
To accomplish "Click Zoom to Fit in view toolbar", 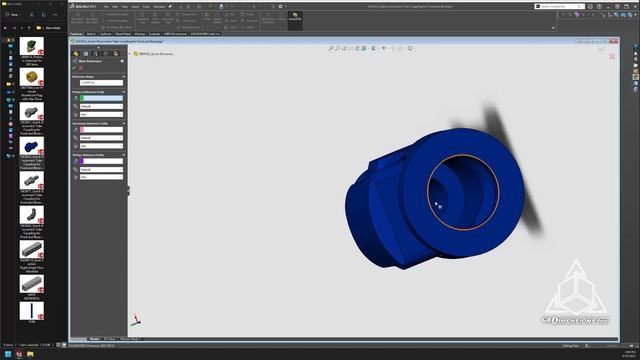I will (331, 48).
